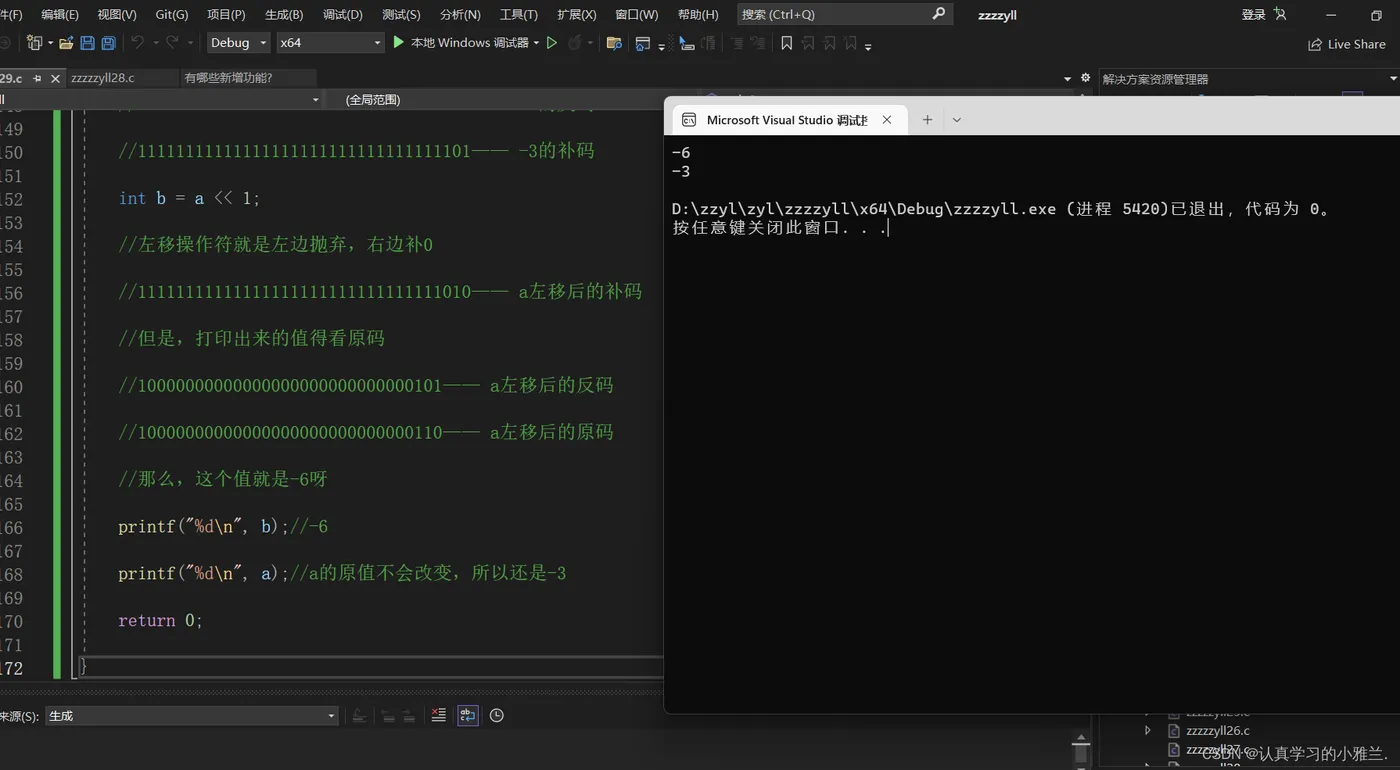Open the Git(G) menu
The height and width of the screenshot is (770, 1400).
[x=172, y=14]
